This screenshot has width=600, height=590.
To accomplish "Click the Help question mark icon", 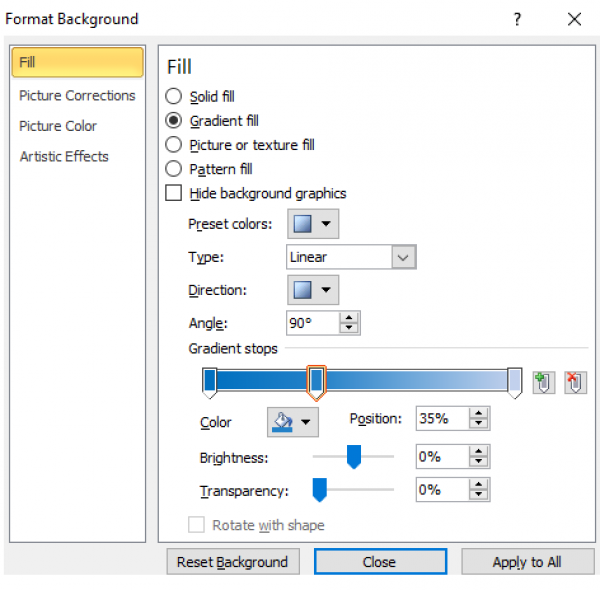I will [x=517, y=19].
